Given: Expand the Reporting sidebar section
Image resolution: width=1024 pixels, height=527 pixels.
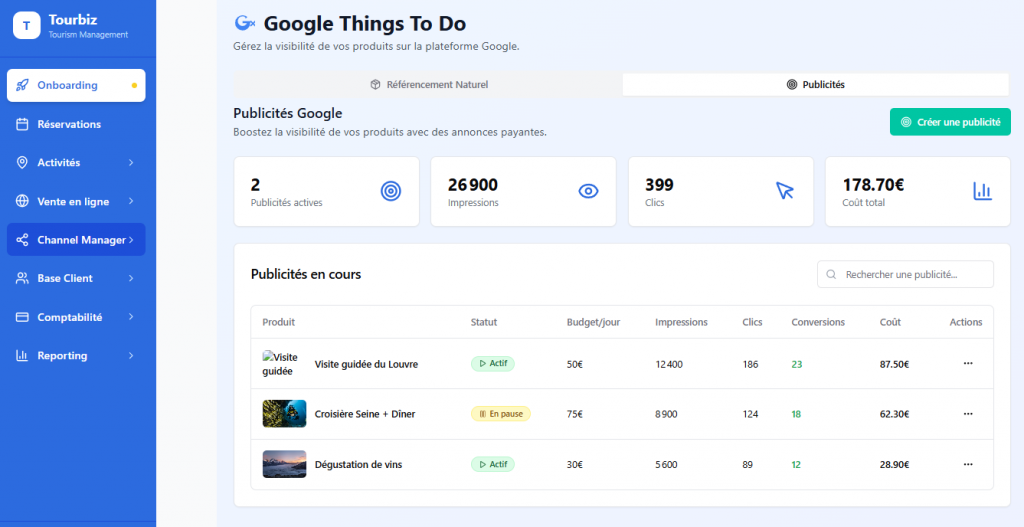Looking at the screenshot, I should coord(76,355).
